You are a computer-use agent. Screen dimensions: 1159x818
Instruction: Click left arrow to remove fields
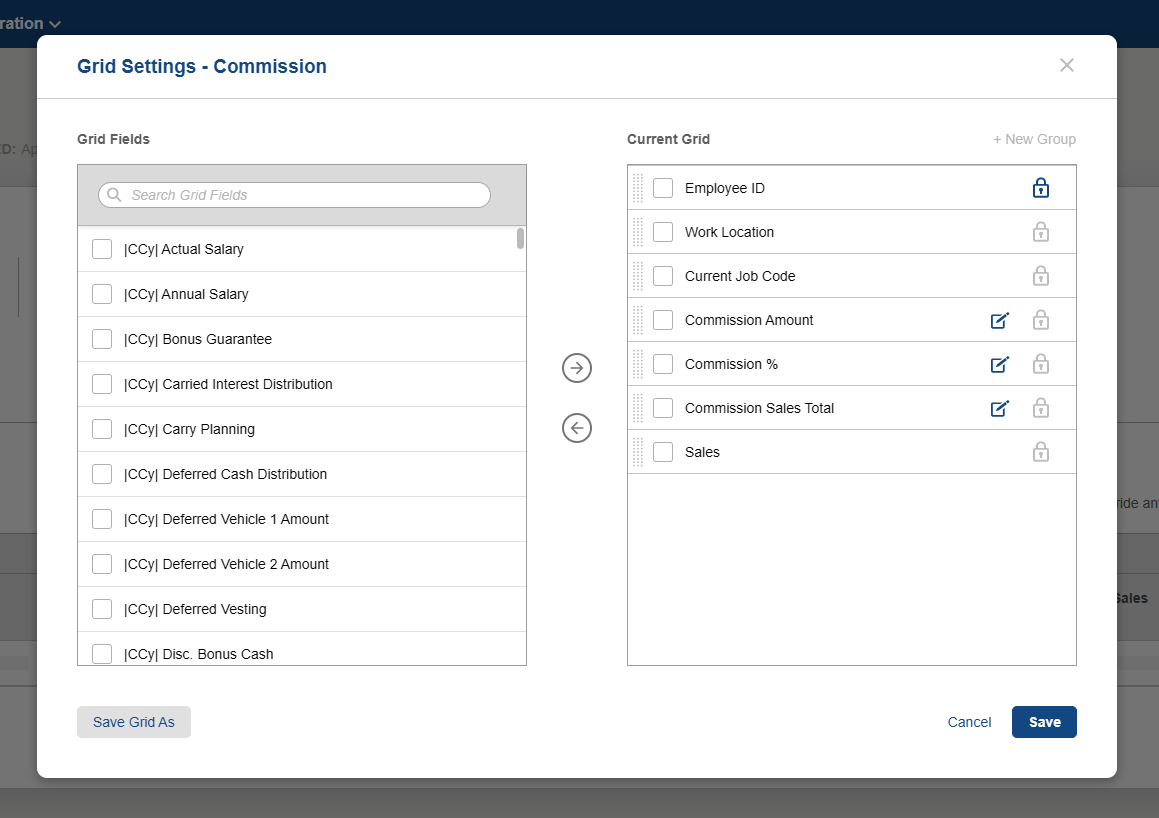pos(577,429)
